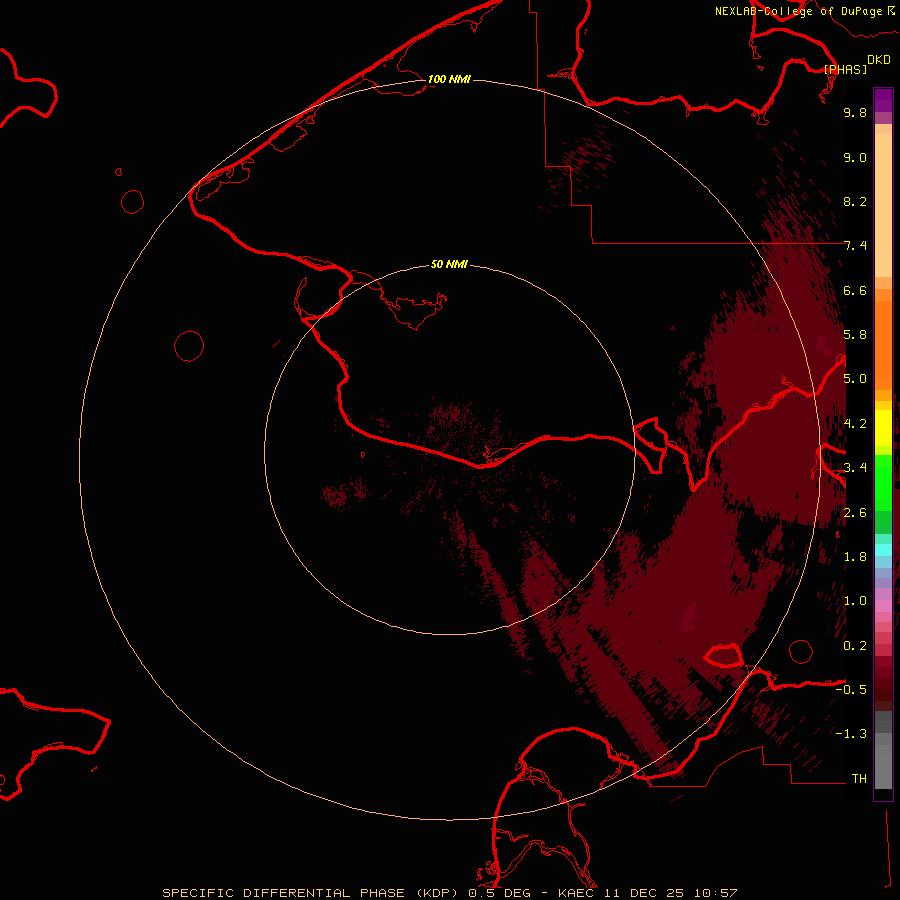Click the gray segment of the color bar

(x=883, y=750)
